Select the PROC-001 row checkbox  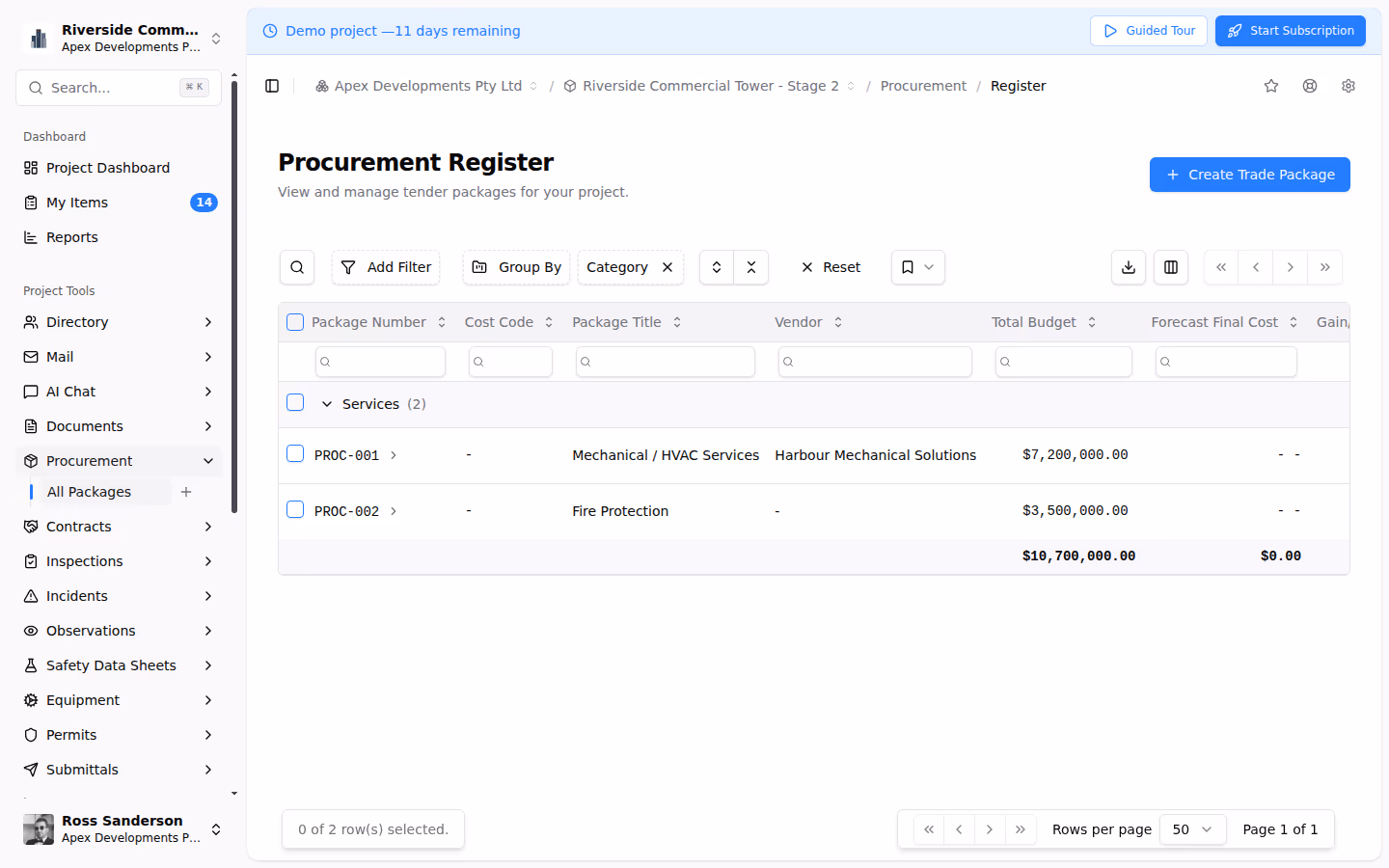pos(295,453)
